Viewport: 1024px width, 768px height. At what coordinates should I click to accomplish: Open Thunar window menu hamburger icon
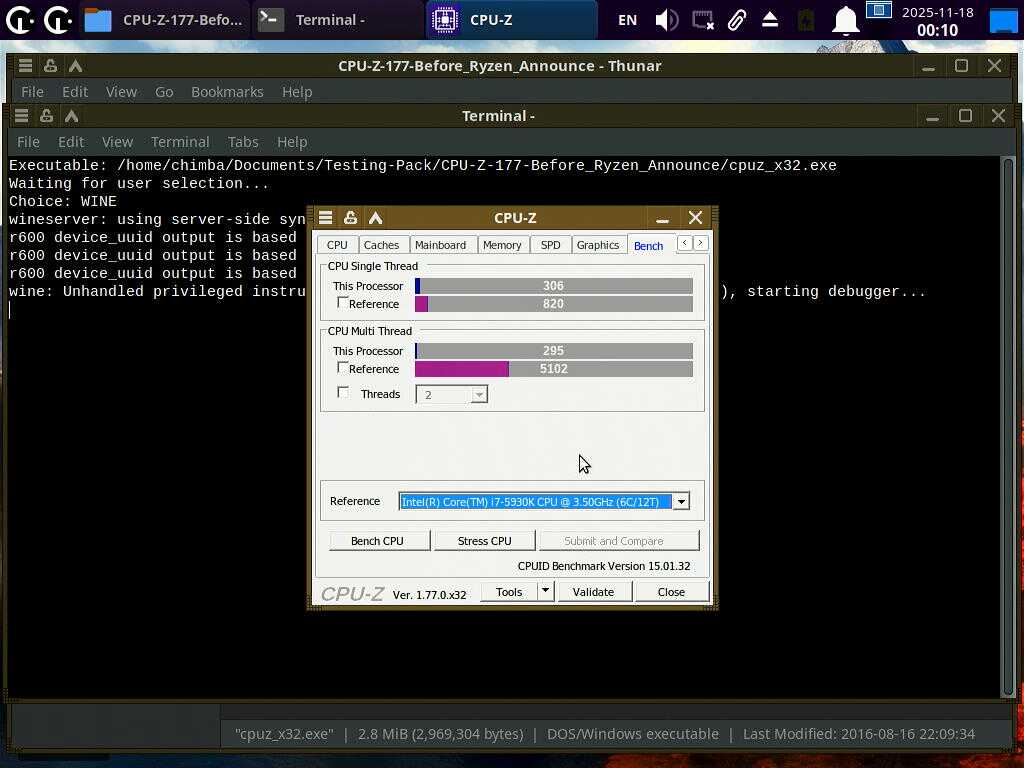[25, 65]
